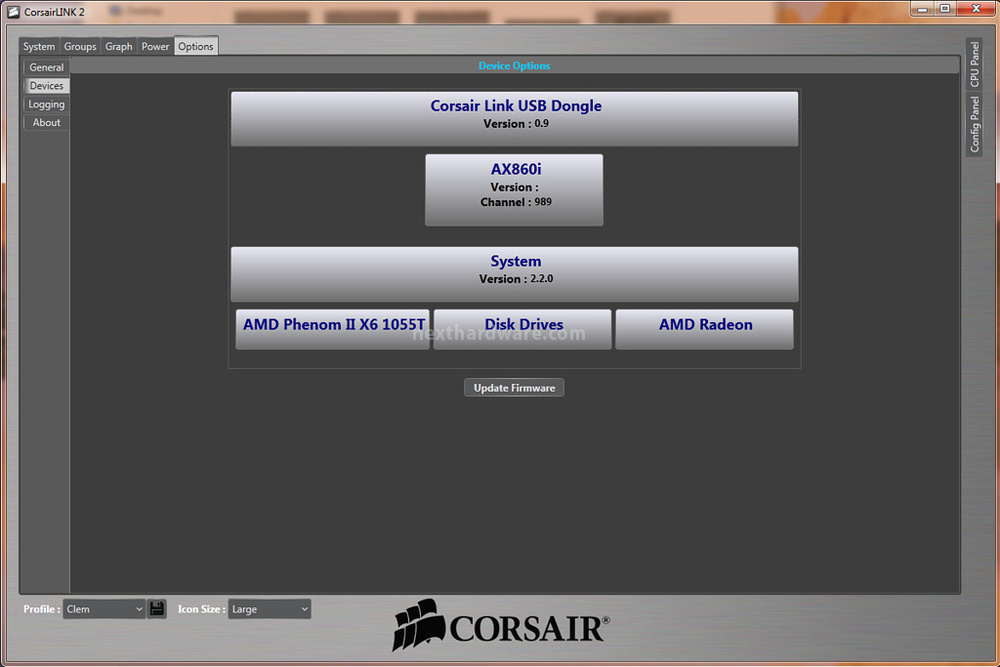Select the Corsair Link USB Dongle device
The height and width of the screenshot is (667, 1000).
[515, 119]
